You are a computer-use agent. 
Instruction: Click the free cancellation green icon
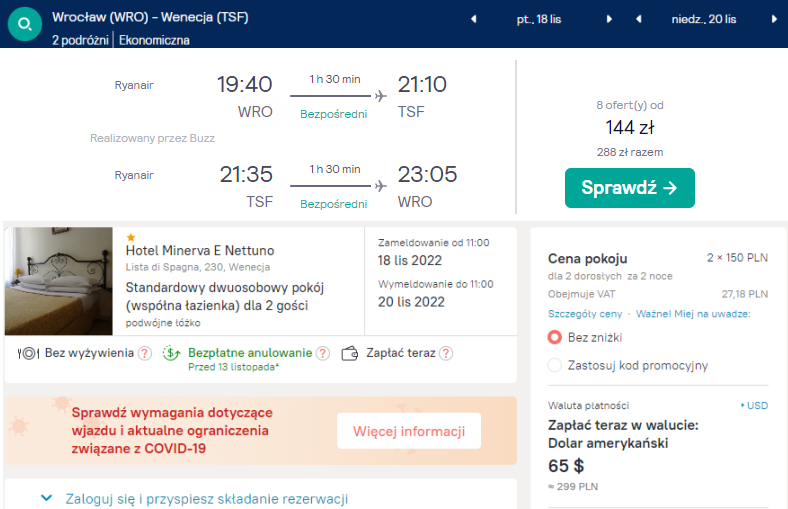(x=171, y=353)
